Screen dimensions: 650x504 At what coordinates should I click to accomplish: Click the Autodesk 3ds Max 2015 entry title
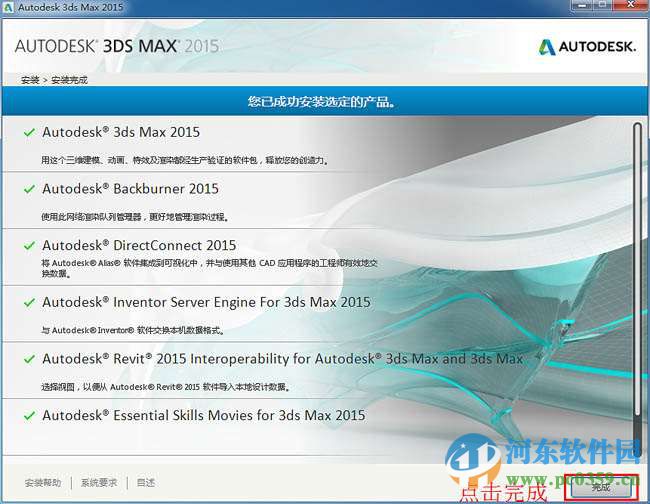(x=121, y=132)
